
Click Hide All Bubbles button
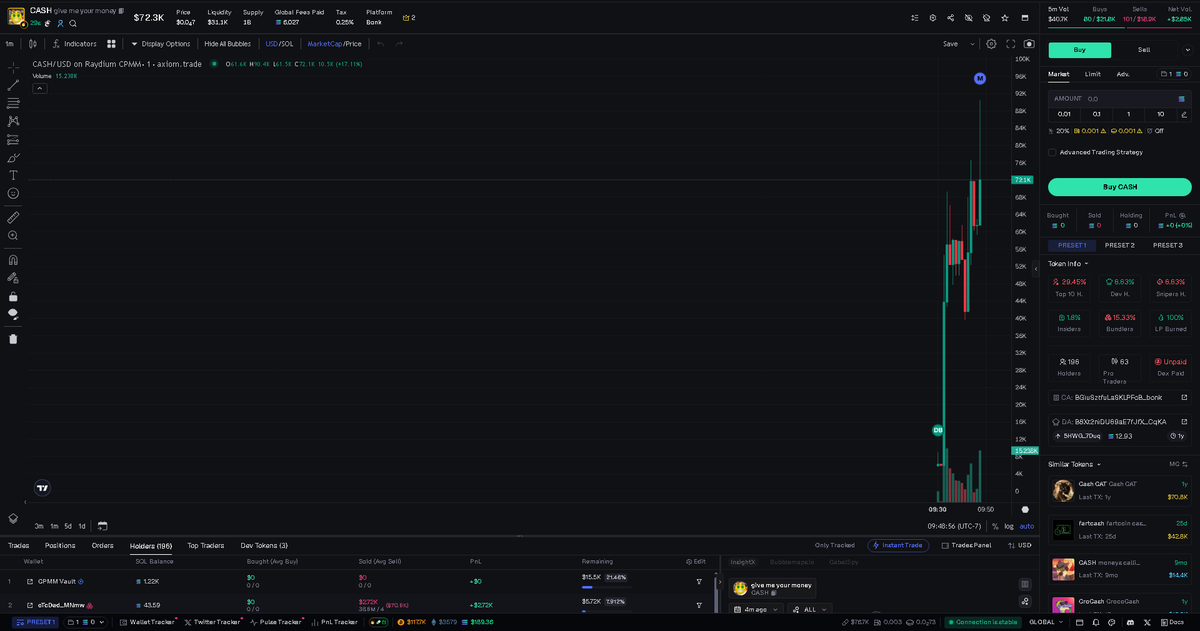tap(227, 44)
